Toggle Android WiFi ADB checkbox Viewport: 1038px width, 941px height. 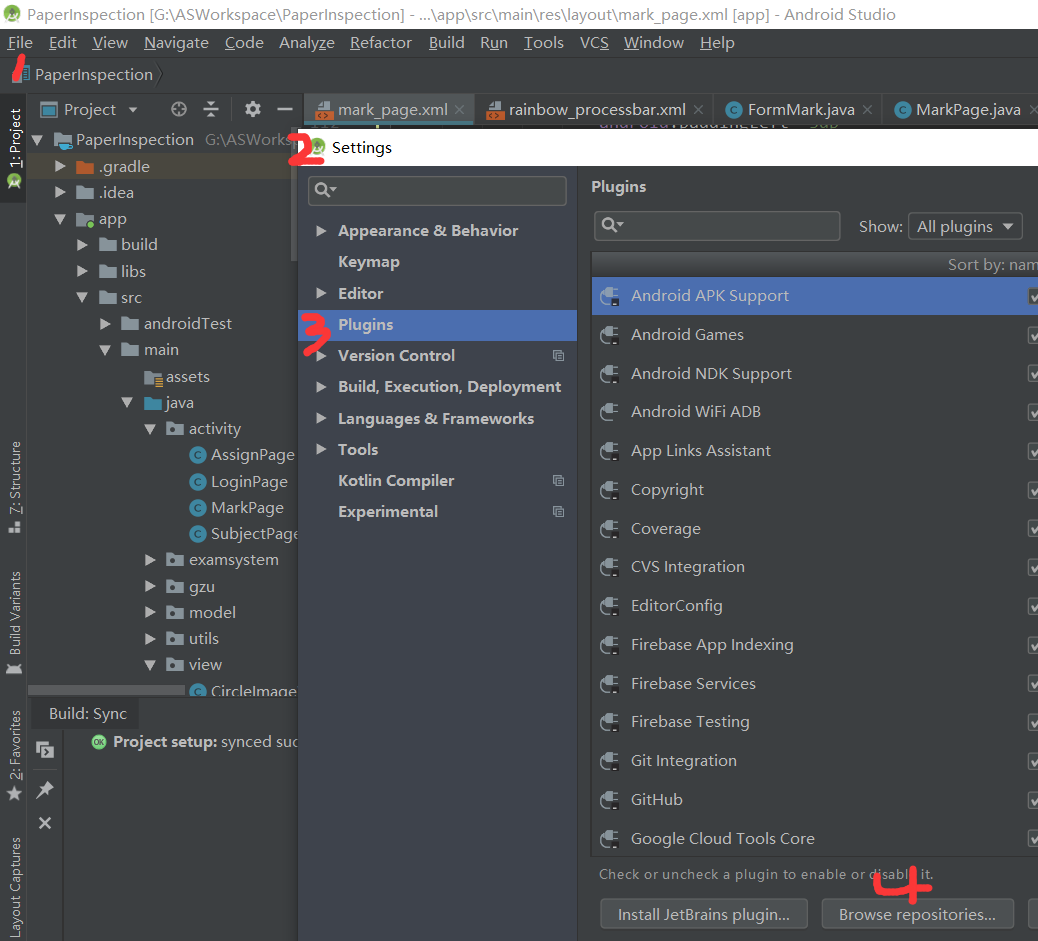[x=1033, y=413]
